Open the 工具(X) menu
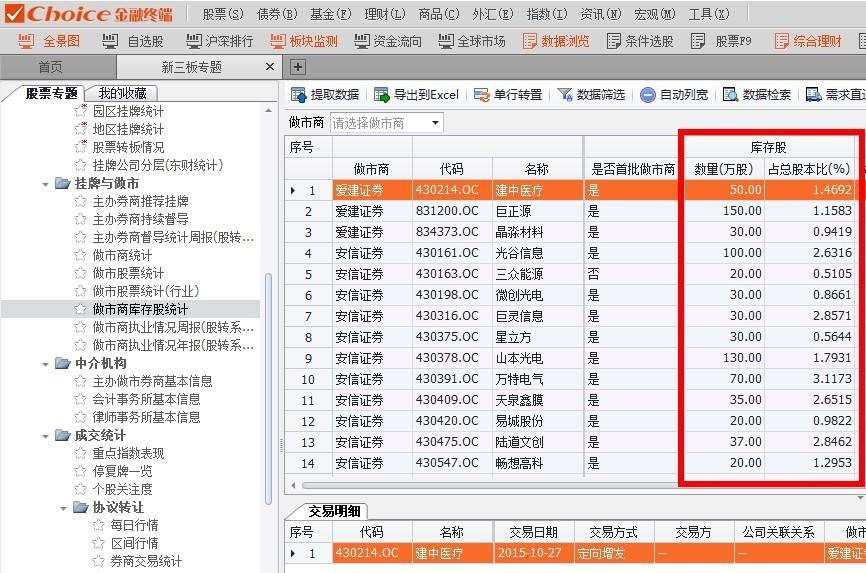The width and height of the screenshot is (866, 573). 709,14
